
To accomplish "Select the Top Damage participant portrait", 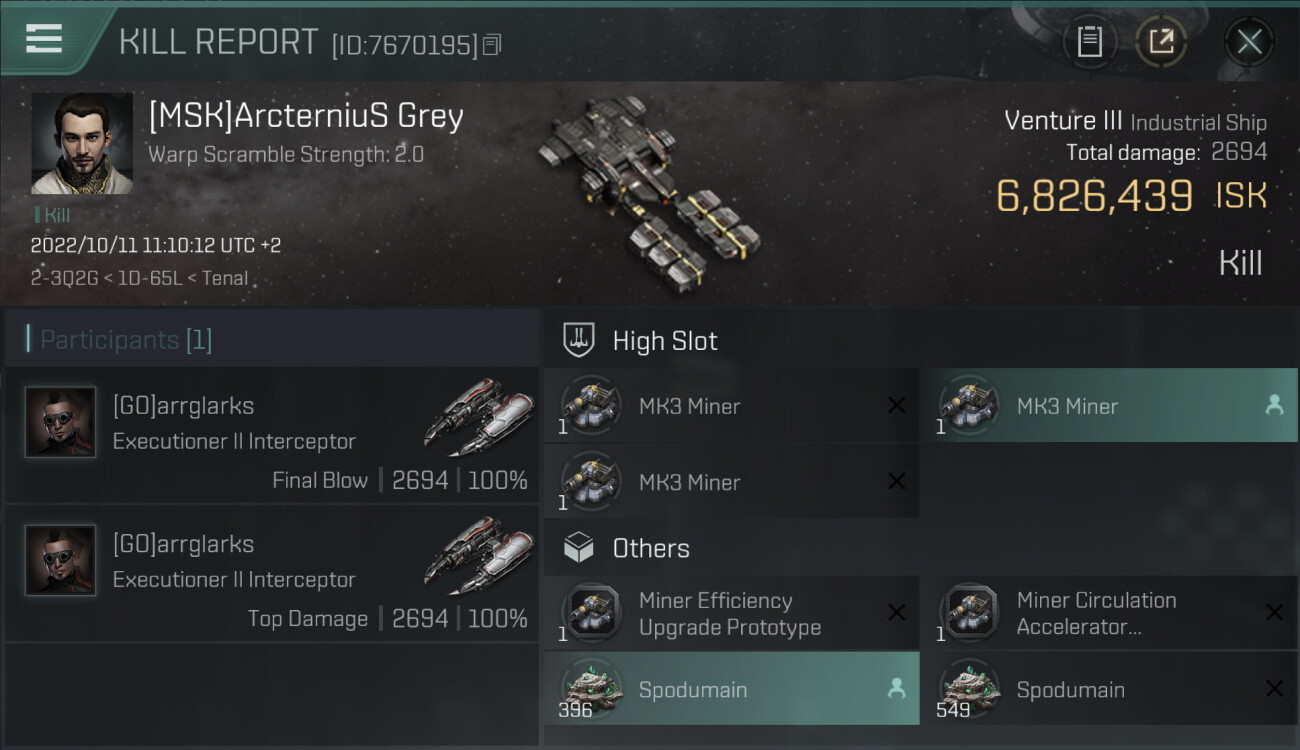I will point(61,560).
